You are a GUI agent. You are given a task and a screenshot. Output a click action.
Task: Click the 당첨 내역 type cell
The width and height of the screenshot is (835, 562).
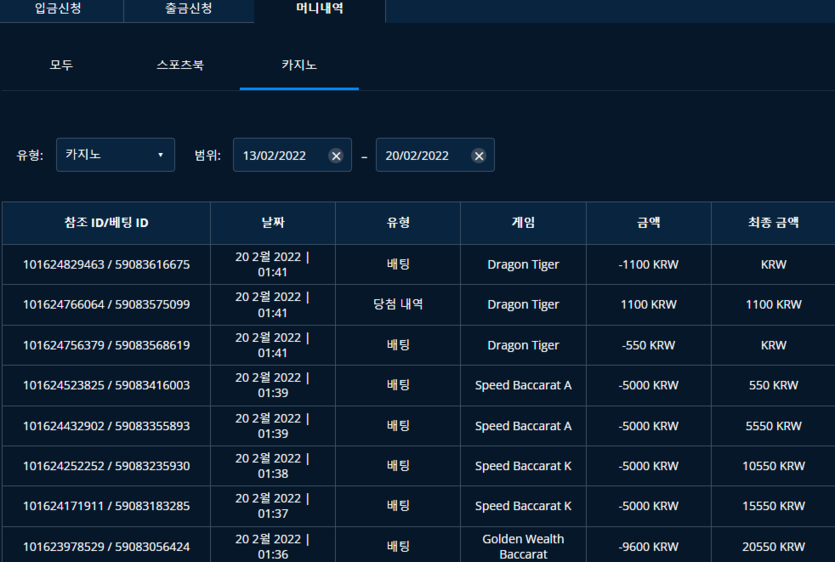(398, 304)
